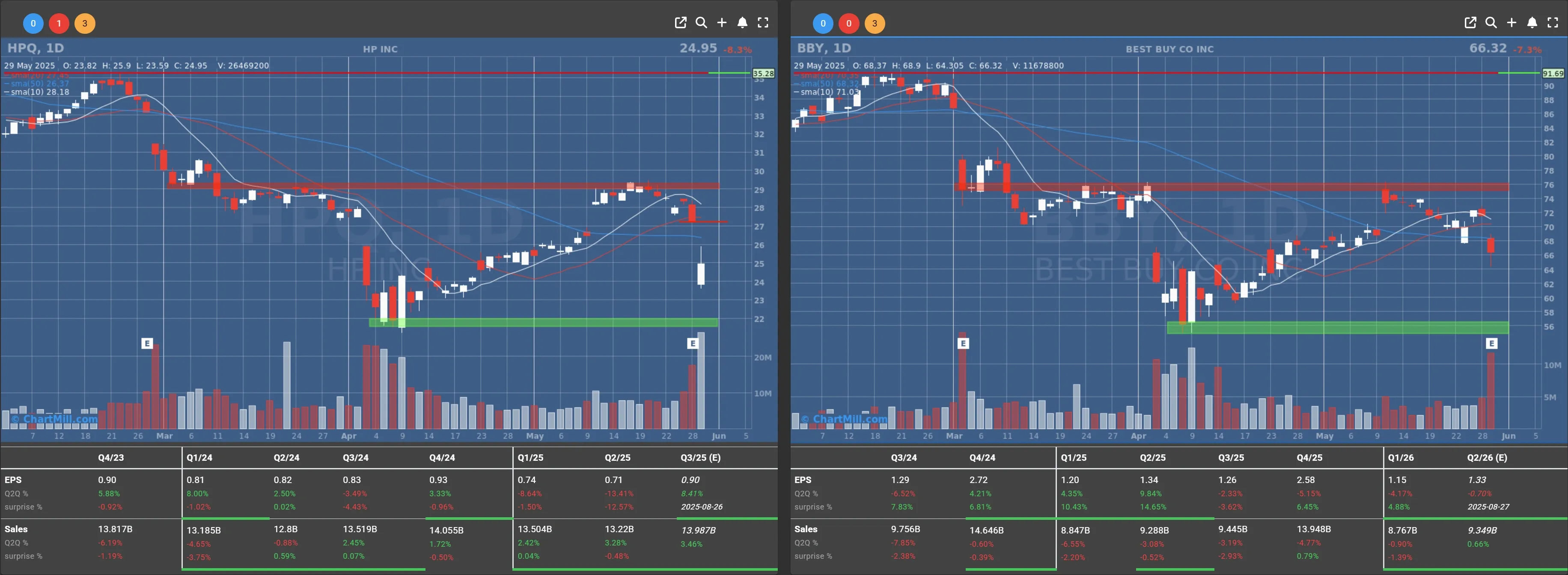Click BBY Q4/24 sales value 14.646B
Screen dimensions: 1568x575
987,531
